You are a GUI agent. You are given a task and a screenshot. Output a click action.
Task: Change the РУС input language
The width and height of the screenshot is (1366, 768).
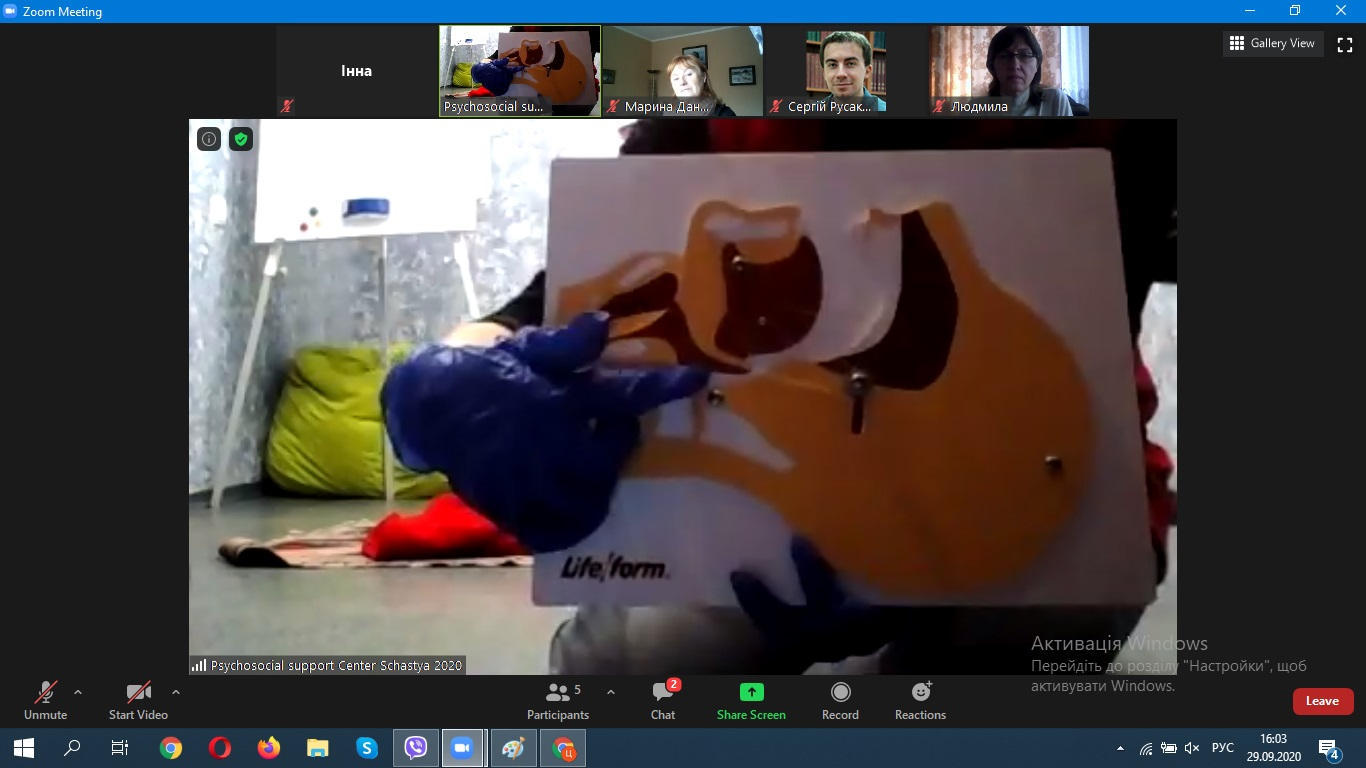[x=1223, y=748]
